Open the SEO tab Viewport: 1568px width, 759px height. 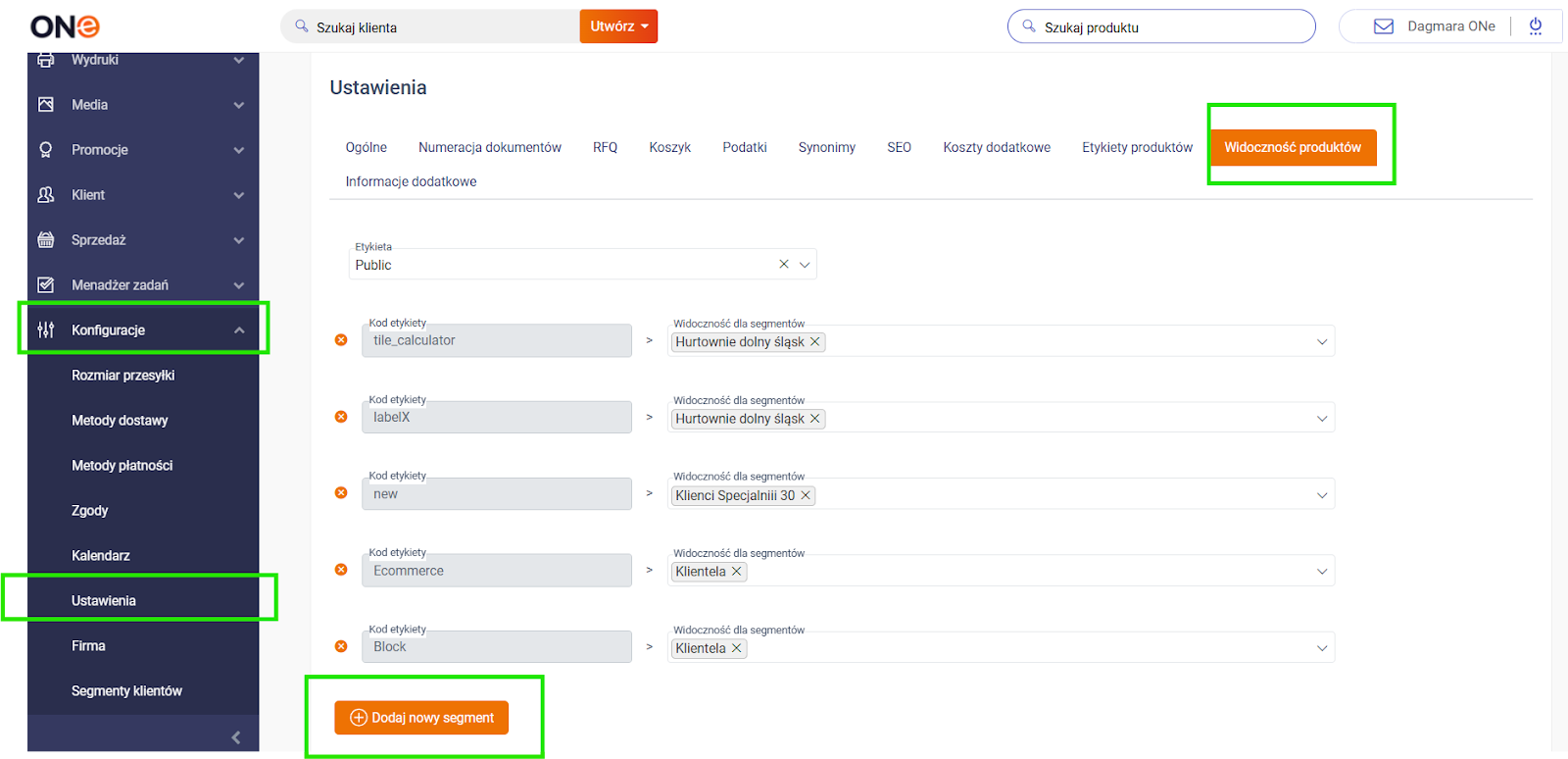[x=899, y=147]
